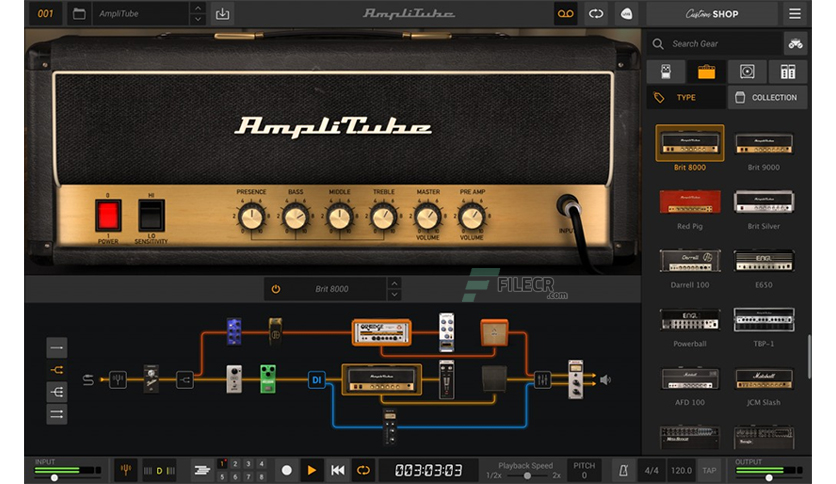The height and width of the screenshot is (484, 836).
Task: Open the AmpliTube preset name dropdown
Action: point(141,14)
